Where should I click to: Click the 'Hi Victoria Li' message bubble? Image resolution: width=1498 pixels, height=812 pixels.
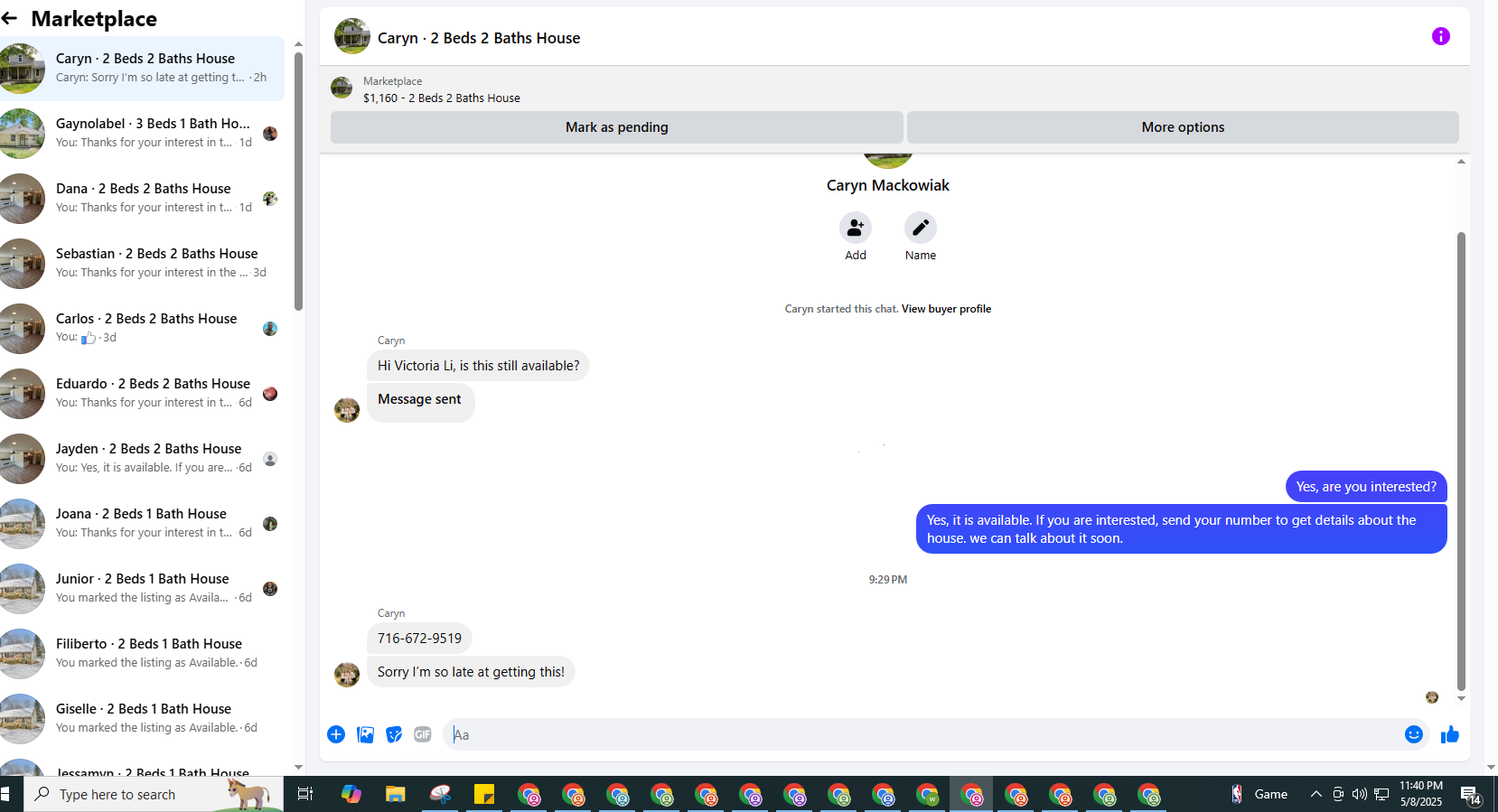coord(478,366)
